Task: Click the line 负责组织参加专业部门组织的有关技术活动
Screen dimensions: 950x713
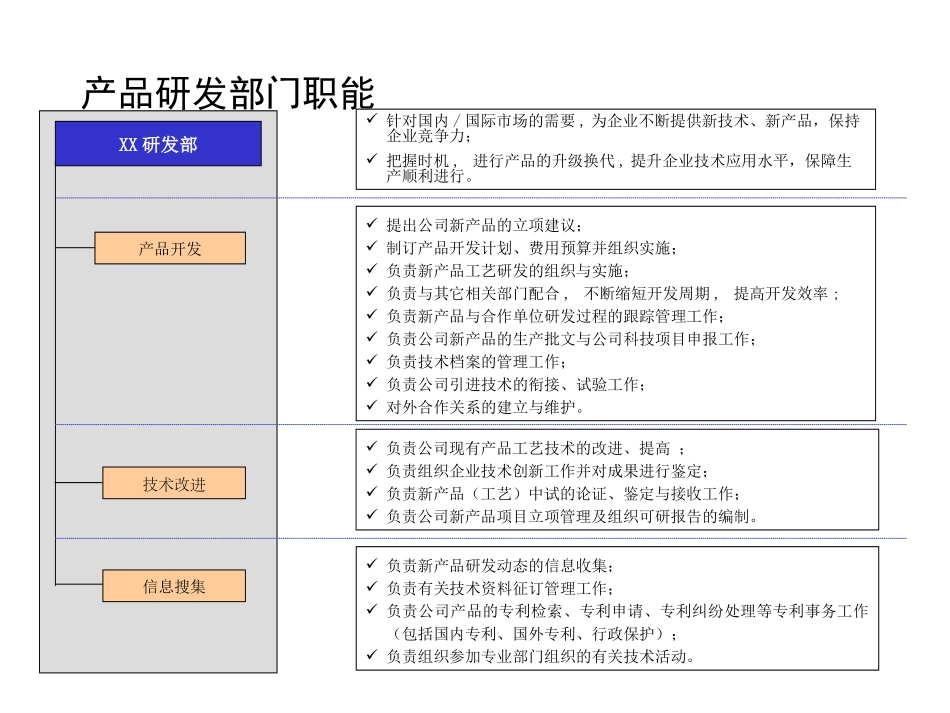Action: (x=540, y=656)
